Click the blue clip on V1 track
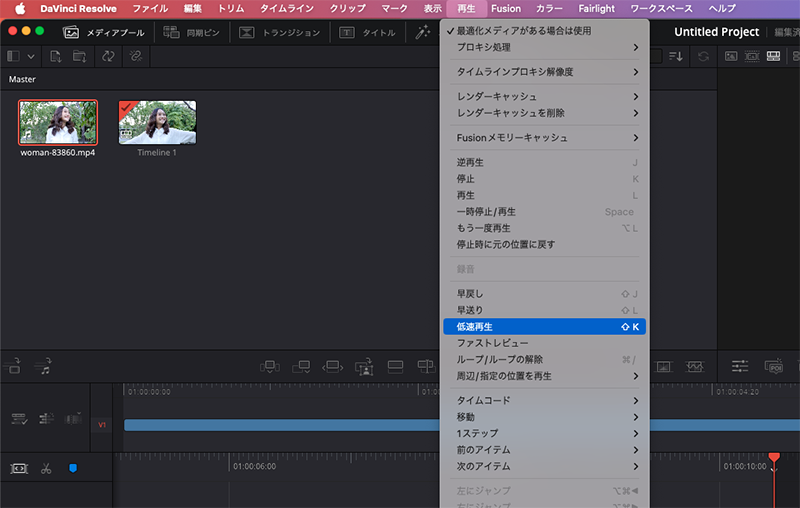This screenshot has width=800, height=508. click(x=282, y=425)
